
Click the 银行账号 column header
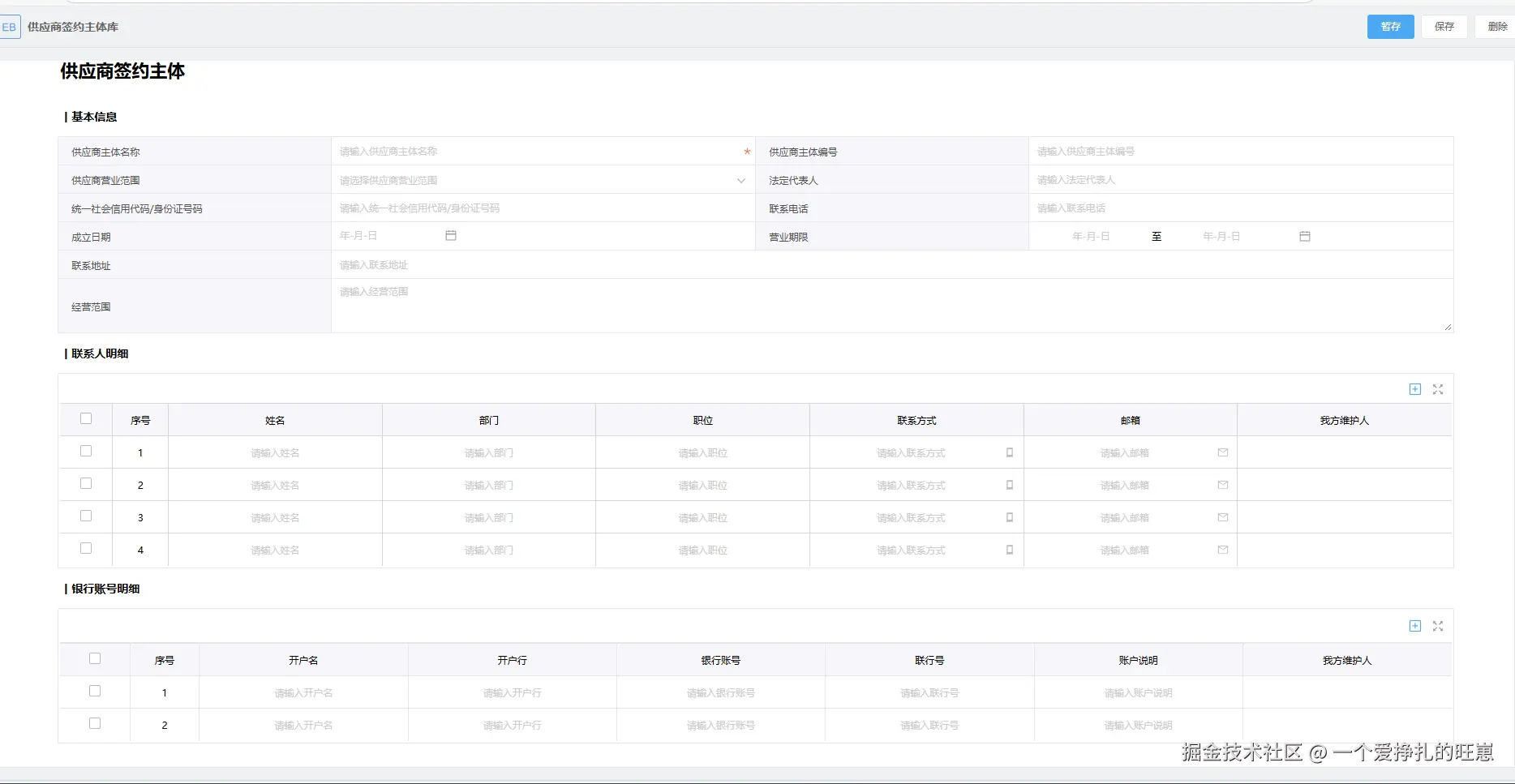point(721,661)
